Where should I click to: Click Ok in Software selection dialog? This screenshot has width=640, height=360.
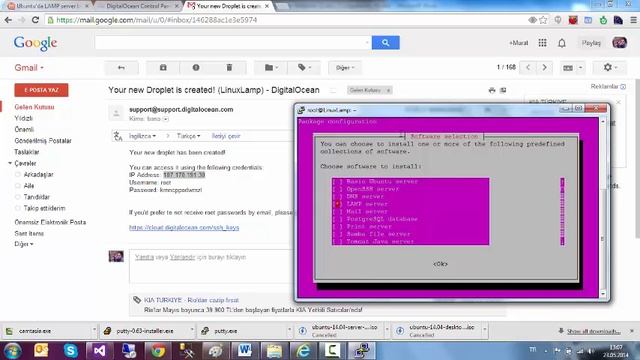(x=440, y=264)
